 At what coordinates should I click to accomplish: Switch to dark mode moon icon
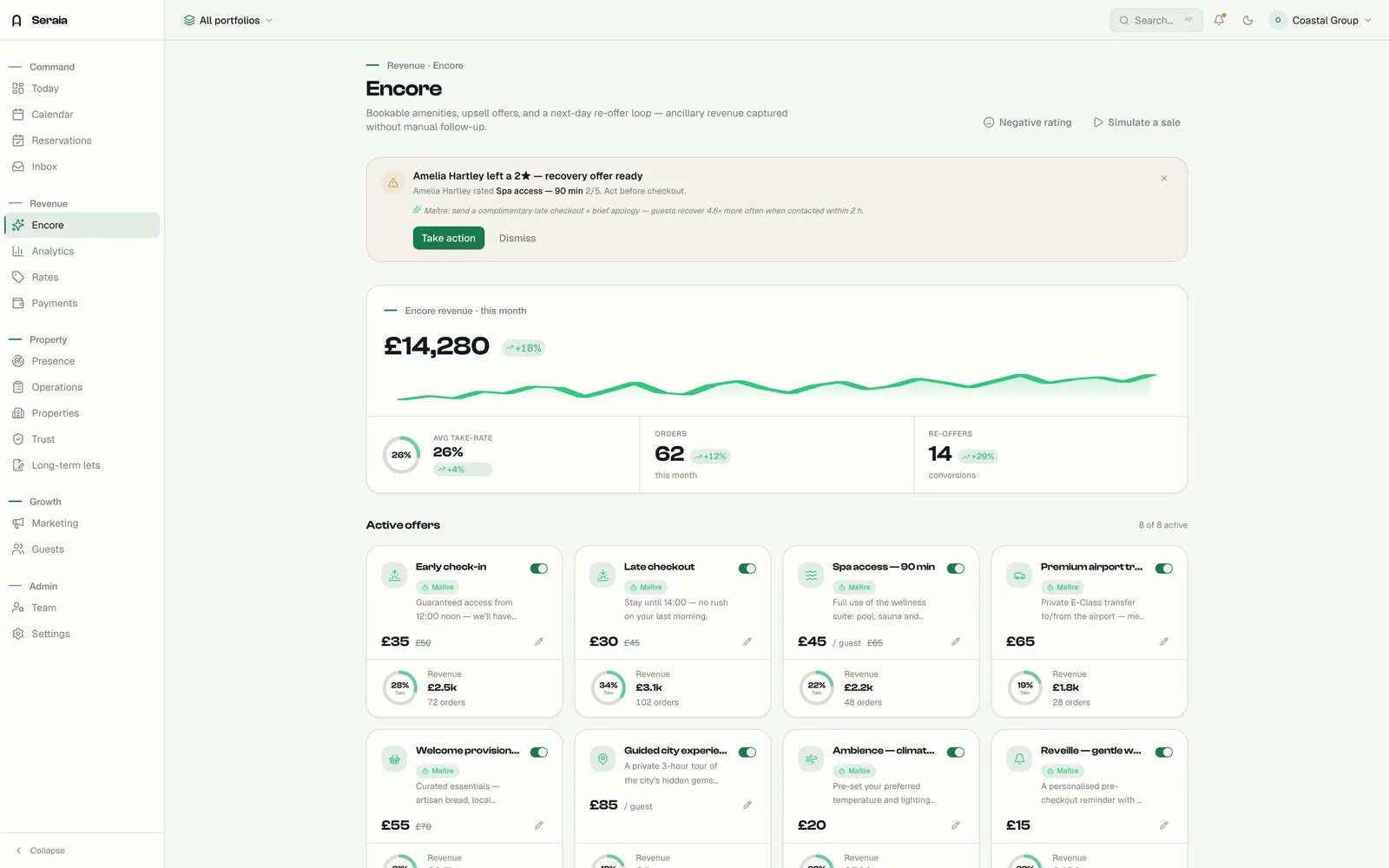pyautogui.click(x=1247, y=20)
